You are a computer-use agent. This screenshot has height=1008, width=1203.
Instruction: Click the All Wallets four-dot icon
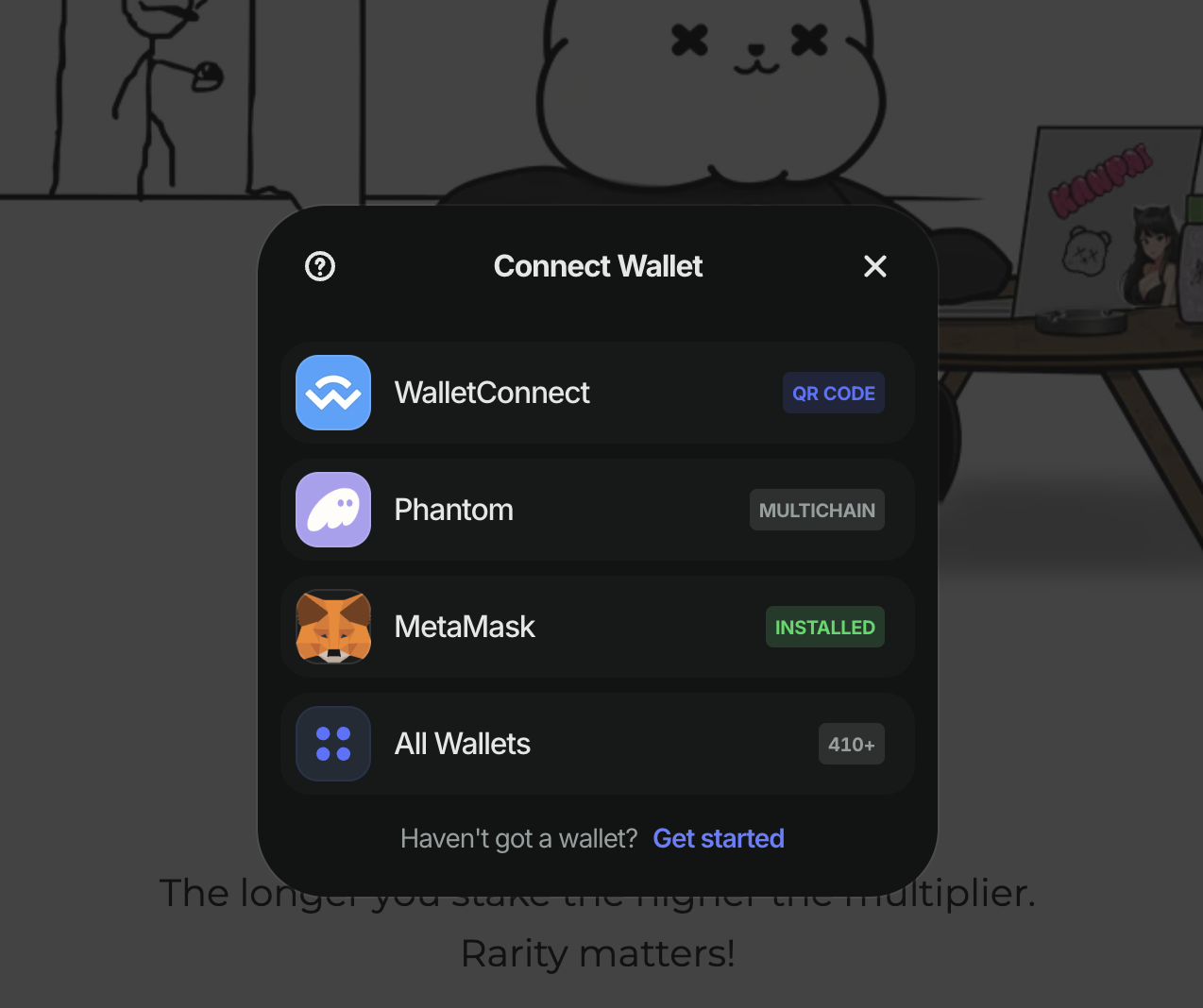[333, 744]
